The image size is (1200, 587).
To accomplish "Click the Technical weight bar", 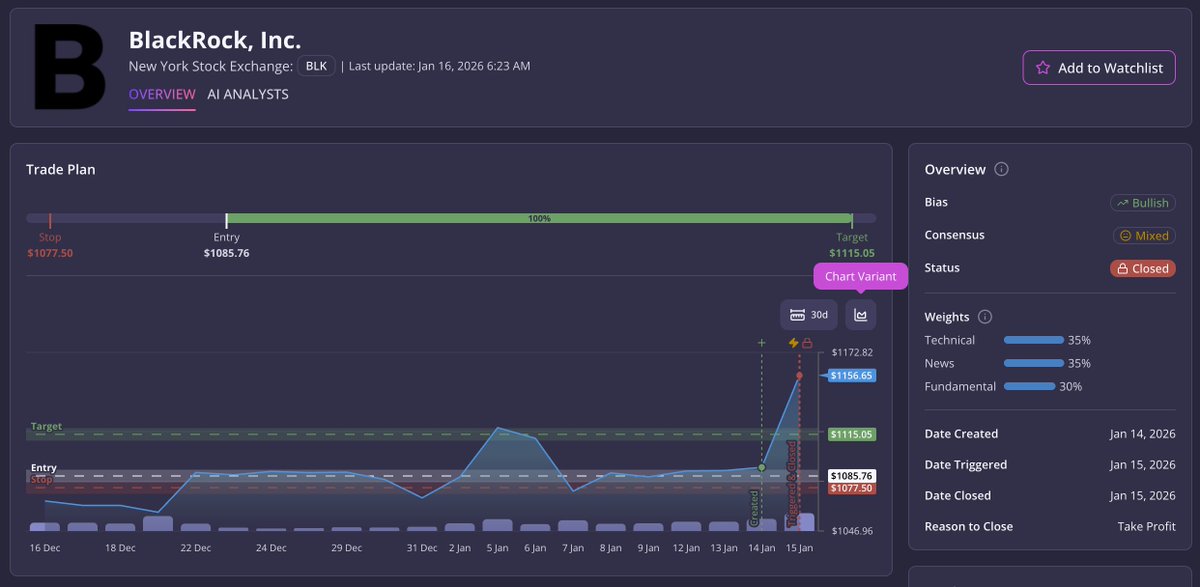I will point(1034,340).
